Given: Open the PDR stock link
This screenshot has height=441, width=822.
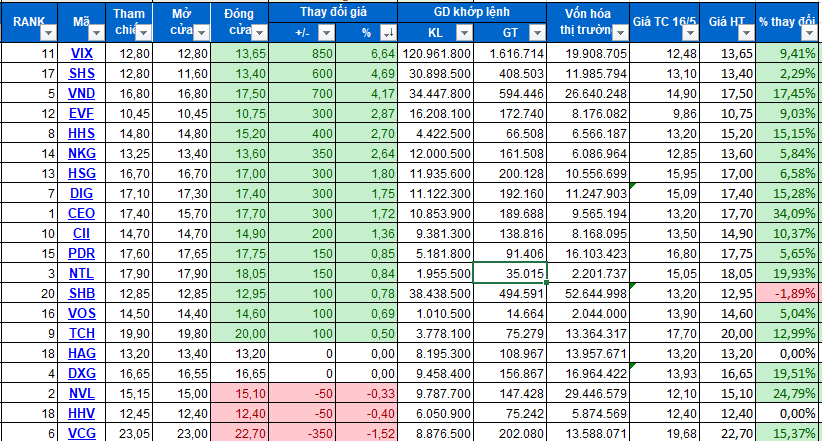Looking at the screenshot, I should pyautogui.click(x=82, y=253).
